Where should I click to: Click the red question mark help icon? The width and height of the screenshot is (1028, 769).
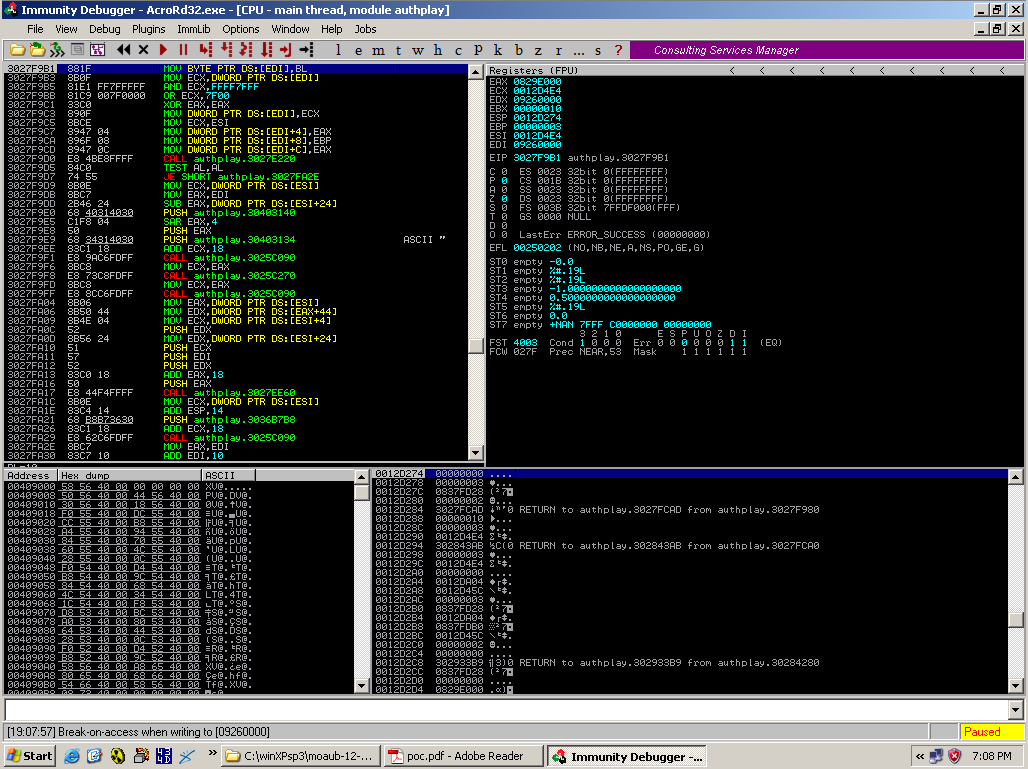point(618,50)
